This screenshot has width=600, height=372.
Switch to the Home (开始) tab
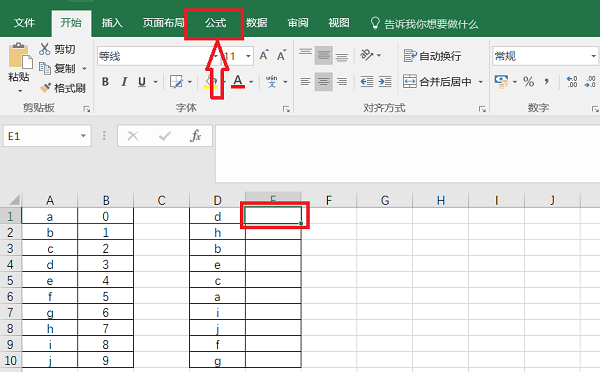[x=71, y=23]
